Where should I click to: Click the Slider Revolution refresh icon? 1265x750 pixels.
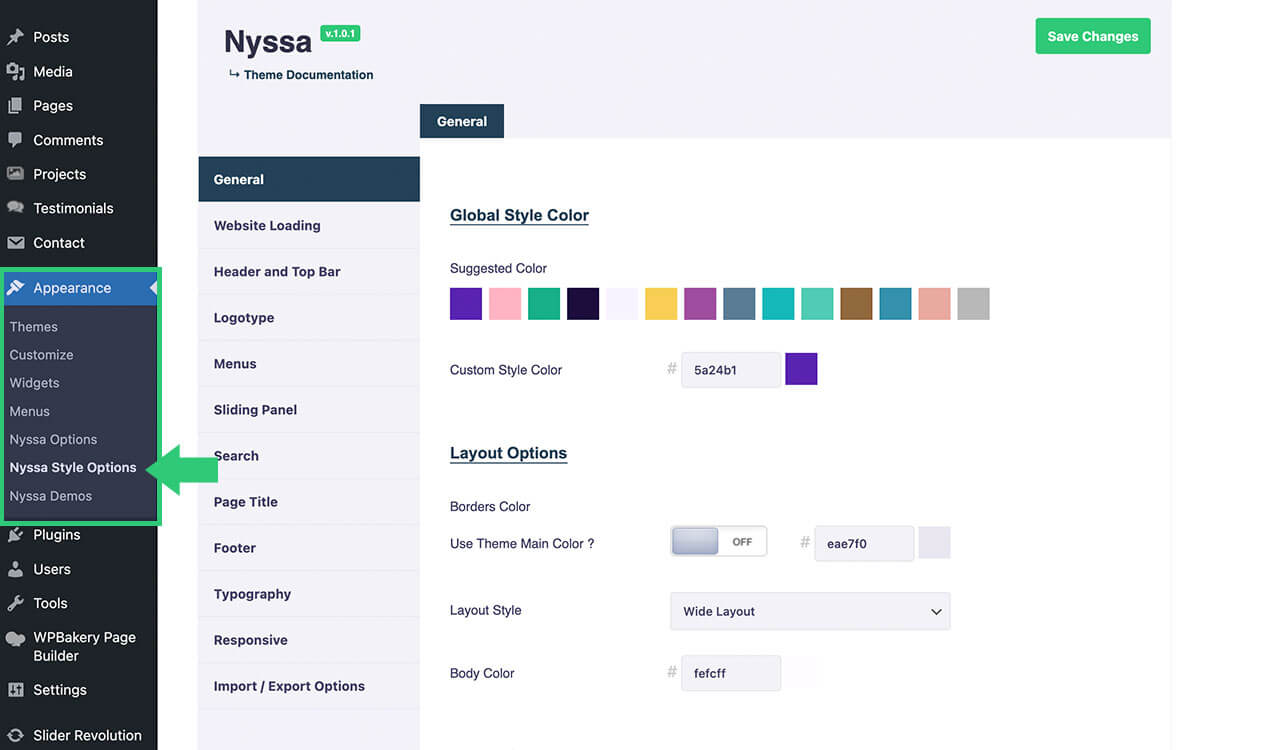pyautogui.click(x=15, y=735)
